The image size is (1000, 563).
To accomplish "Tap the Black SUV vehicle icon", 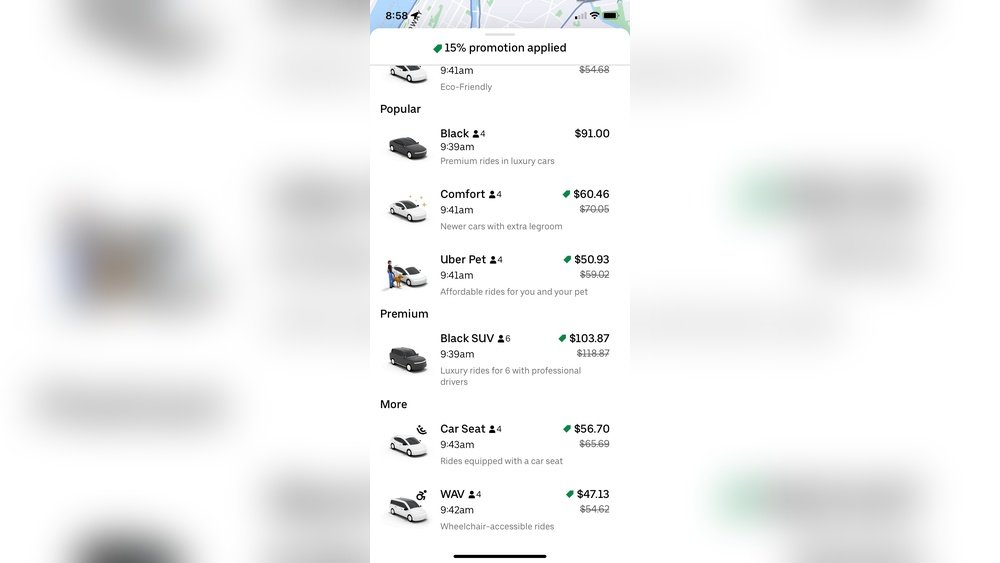I will (x=408, y=357).
